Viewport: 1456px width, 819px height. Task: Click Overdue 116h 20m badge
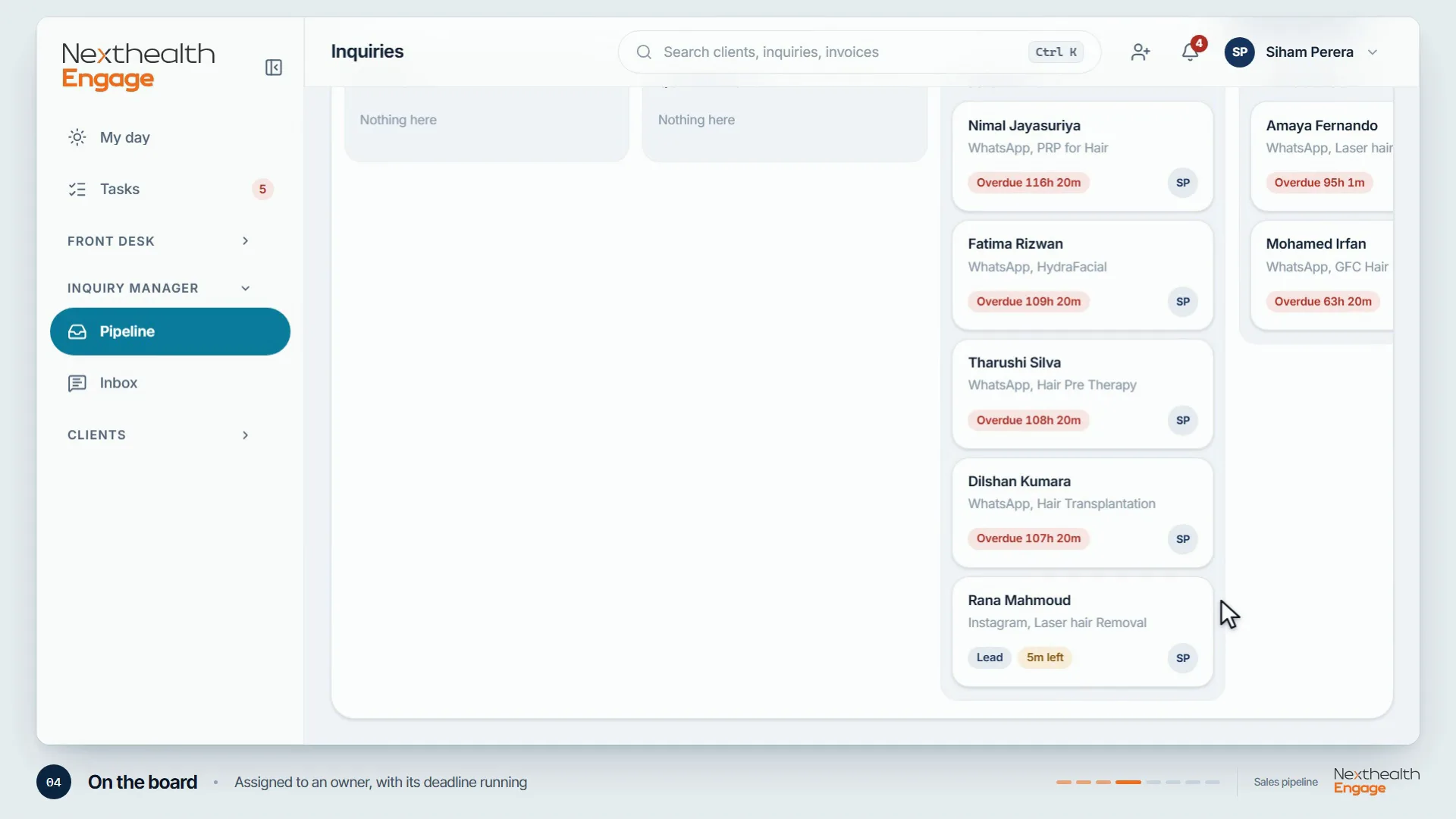1028,183
